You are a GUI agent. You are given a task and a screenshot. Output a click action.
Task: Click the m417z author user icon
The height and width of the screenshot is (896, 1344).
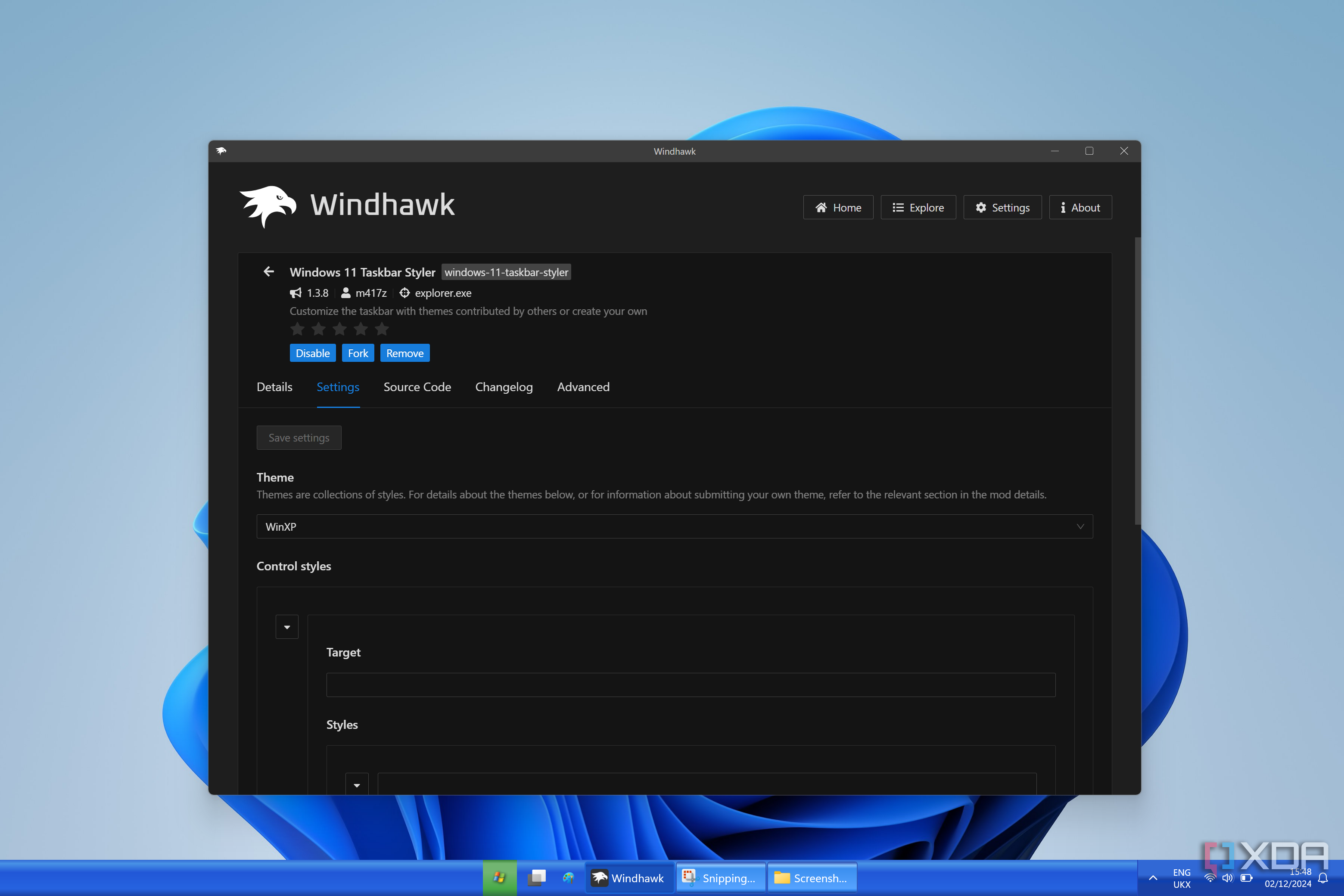pos(346,293)
